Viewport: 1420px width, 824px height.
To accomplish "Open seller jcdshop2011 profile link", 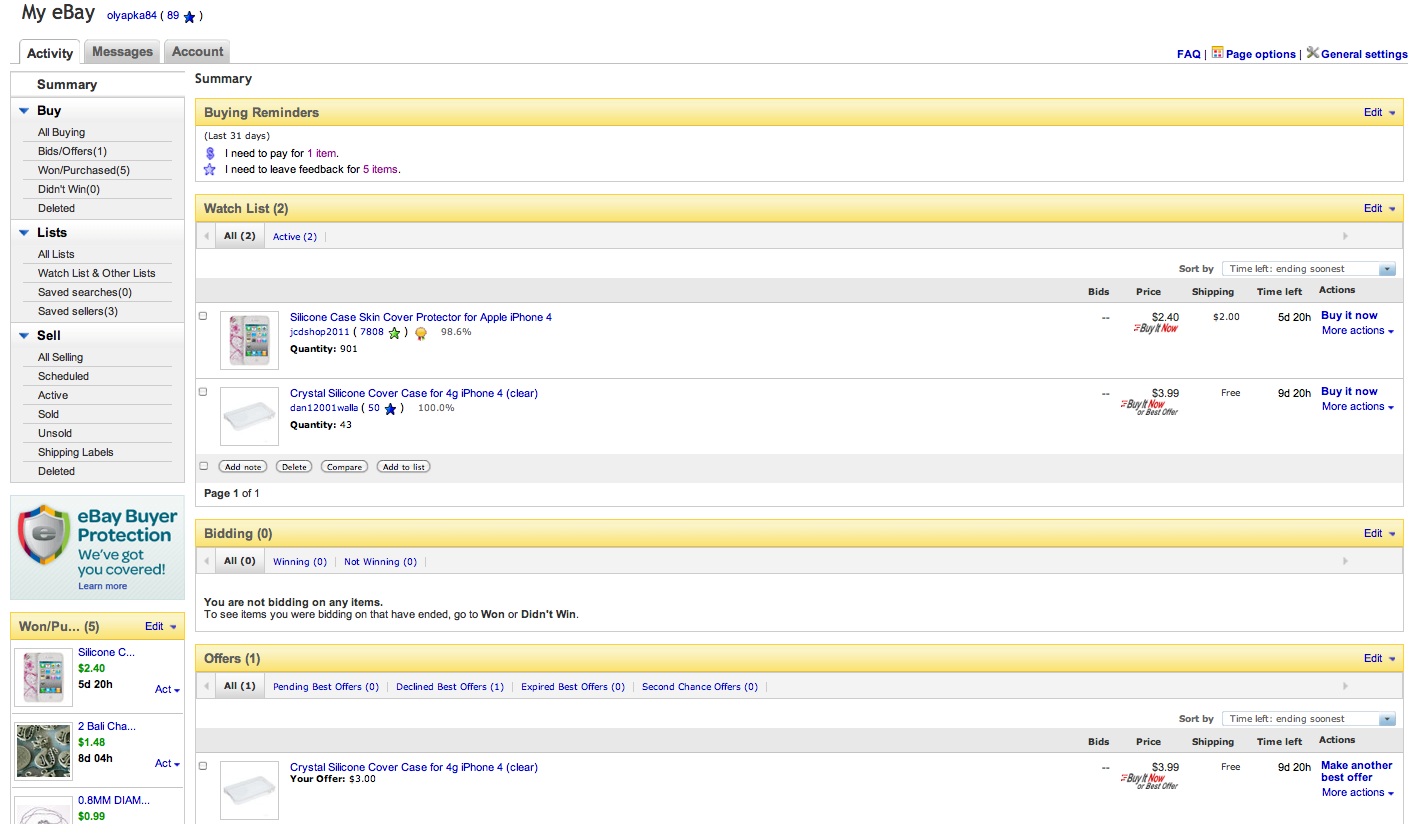I will 320,332.
